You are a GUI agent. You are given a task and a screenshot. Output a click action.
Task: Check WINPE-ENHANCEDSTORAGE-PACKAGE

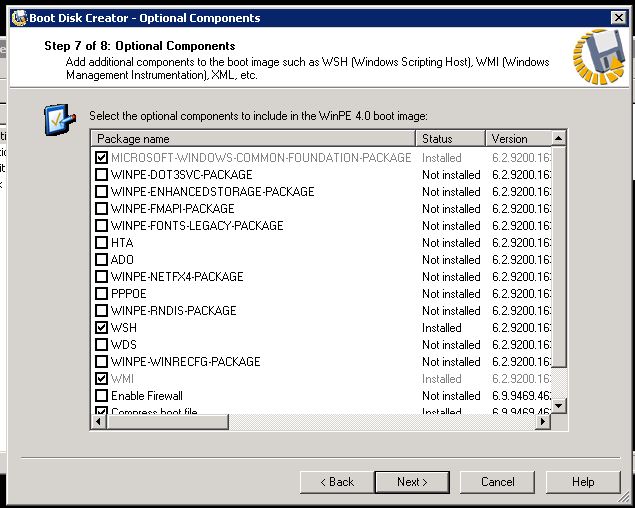tap(101, 191)
